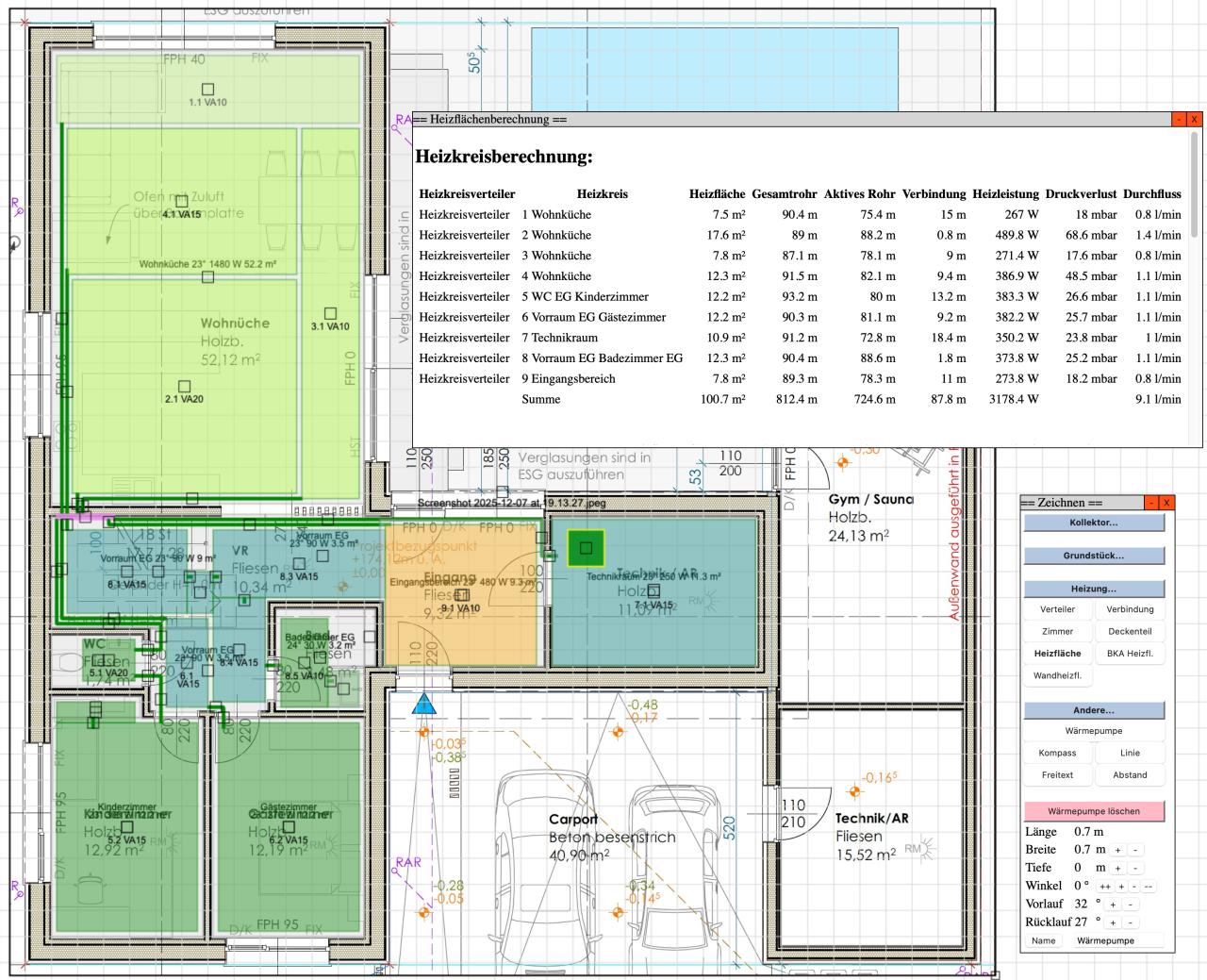This screenshot has height=980, width=1207.
Task: Increase Vorlauf temperature with plus button
Action: pos(1114,905)
